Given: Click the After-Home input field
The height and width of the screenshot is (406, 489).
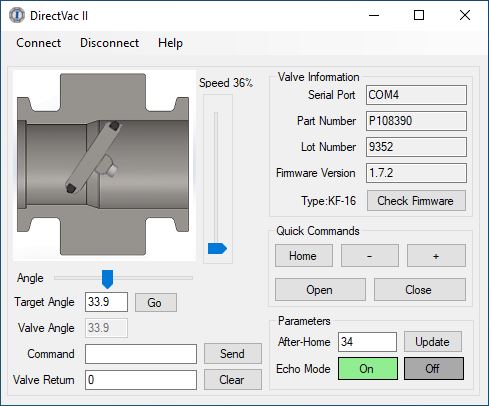Looking at the screenshot, I should (x=367, y=342).
